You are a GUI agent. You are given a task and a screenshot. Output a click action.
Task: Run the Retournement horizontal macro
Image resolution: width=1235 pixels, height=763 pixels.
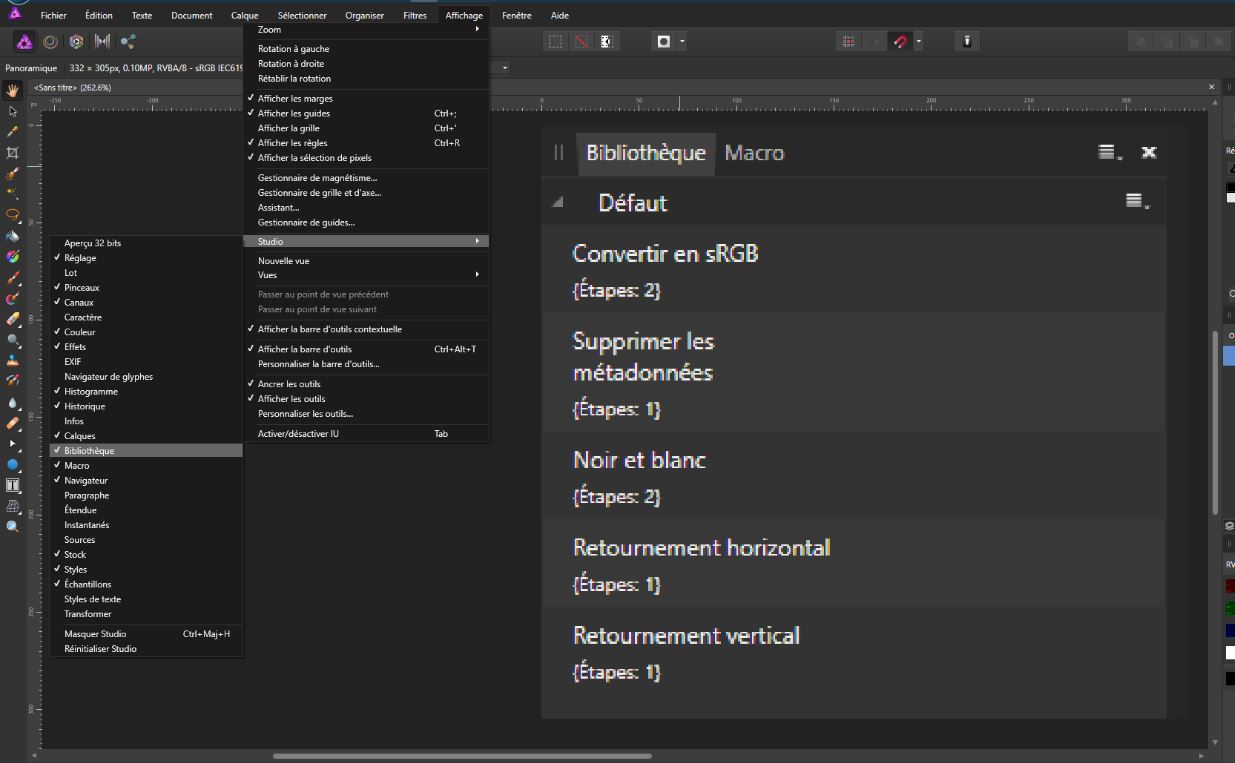(x=854, y=563)
